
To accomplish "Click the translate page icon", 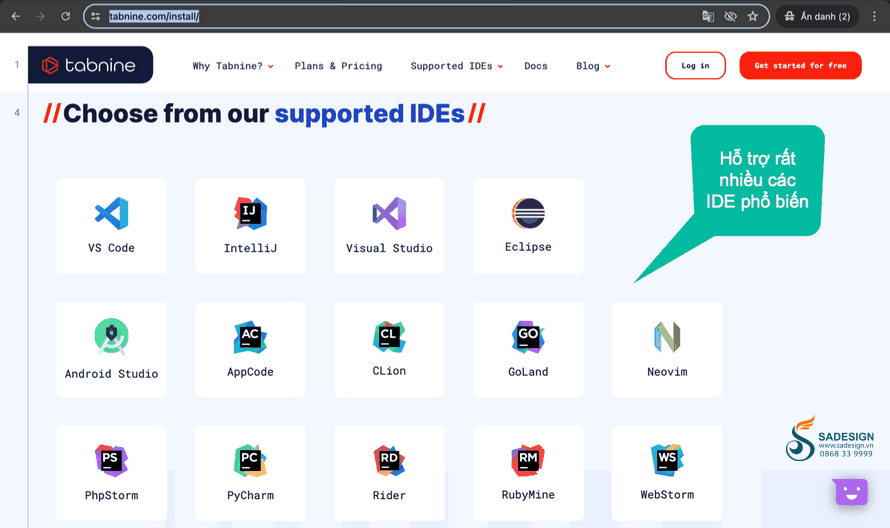I will 708,16.
